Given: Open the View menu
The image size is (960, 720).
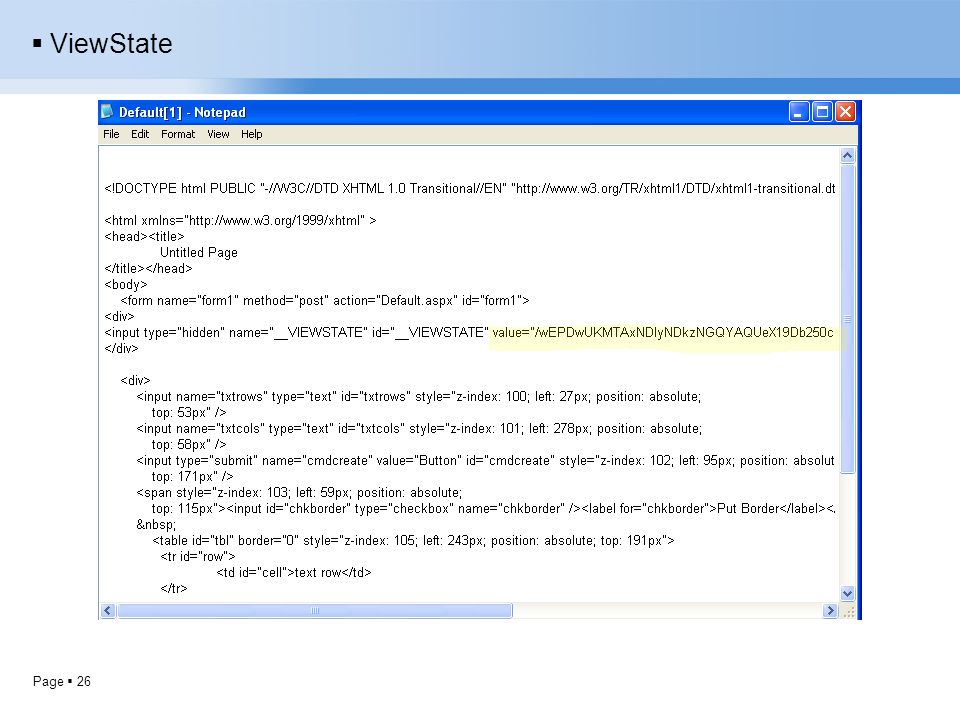Looking at the screenshot, I should pyautogui.click(x=218, y=134).
